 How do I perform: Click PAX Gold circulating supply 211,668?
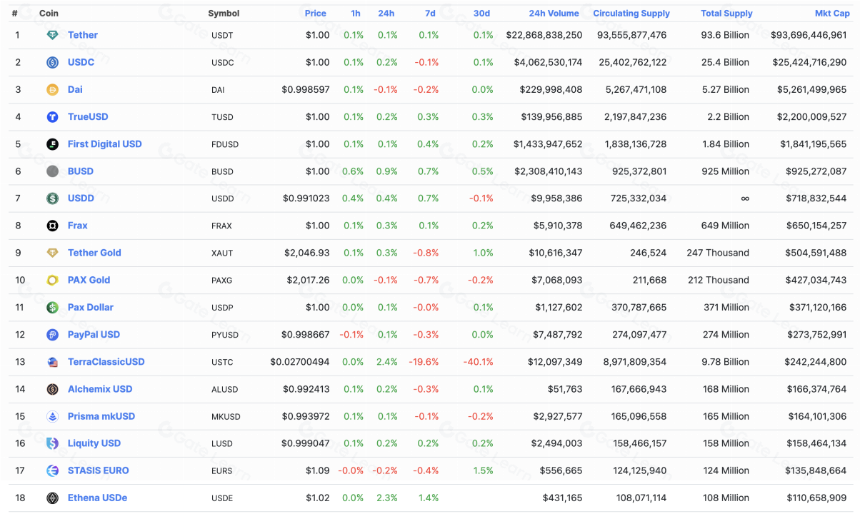click(649, 280)
